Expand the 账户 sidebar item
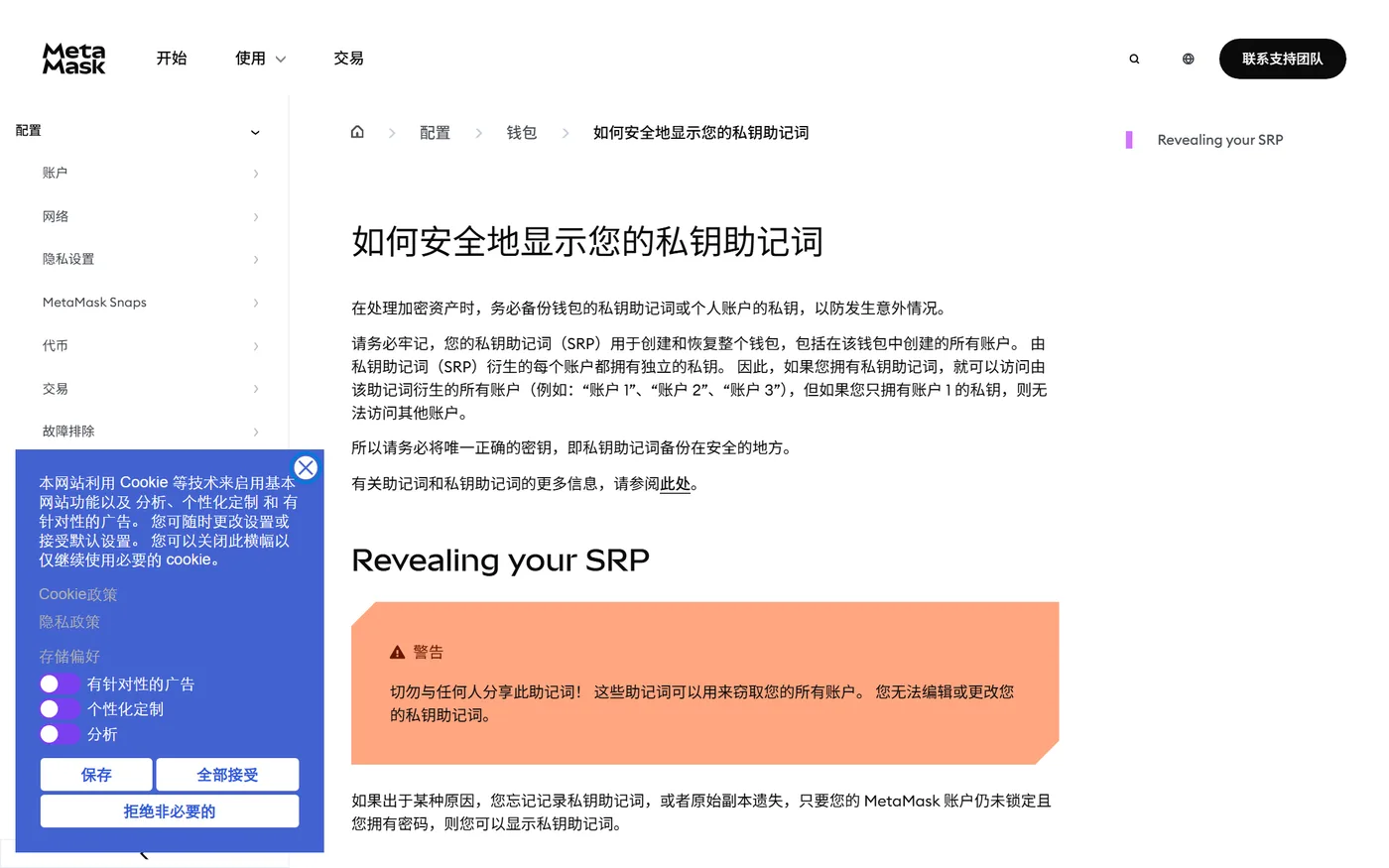Screen dimensions: 1389x868 pos(150,174)
